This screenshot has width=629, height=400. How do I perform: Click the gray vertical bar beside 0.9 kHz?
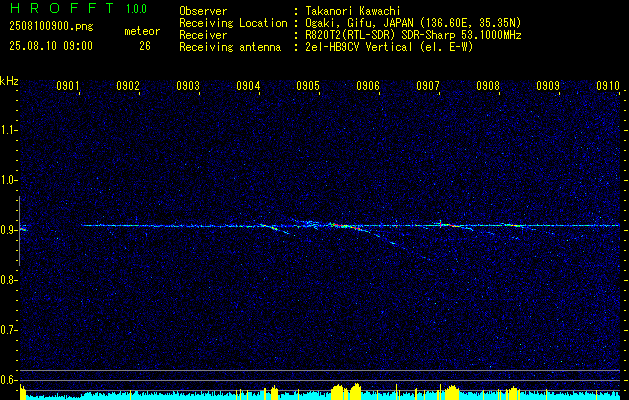coord(19,231)
